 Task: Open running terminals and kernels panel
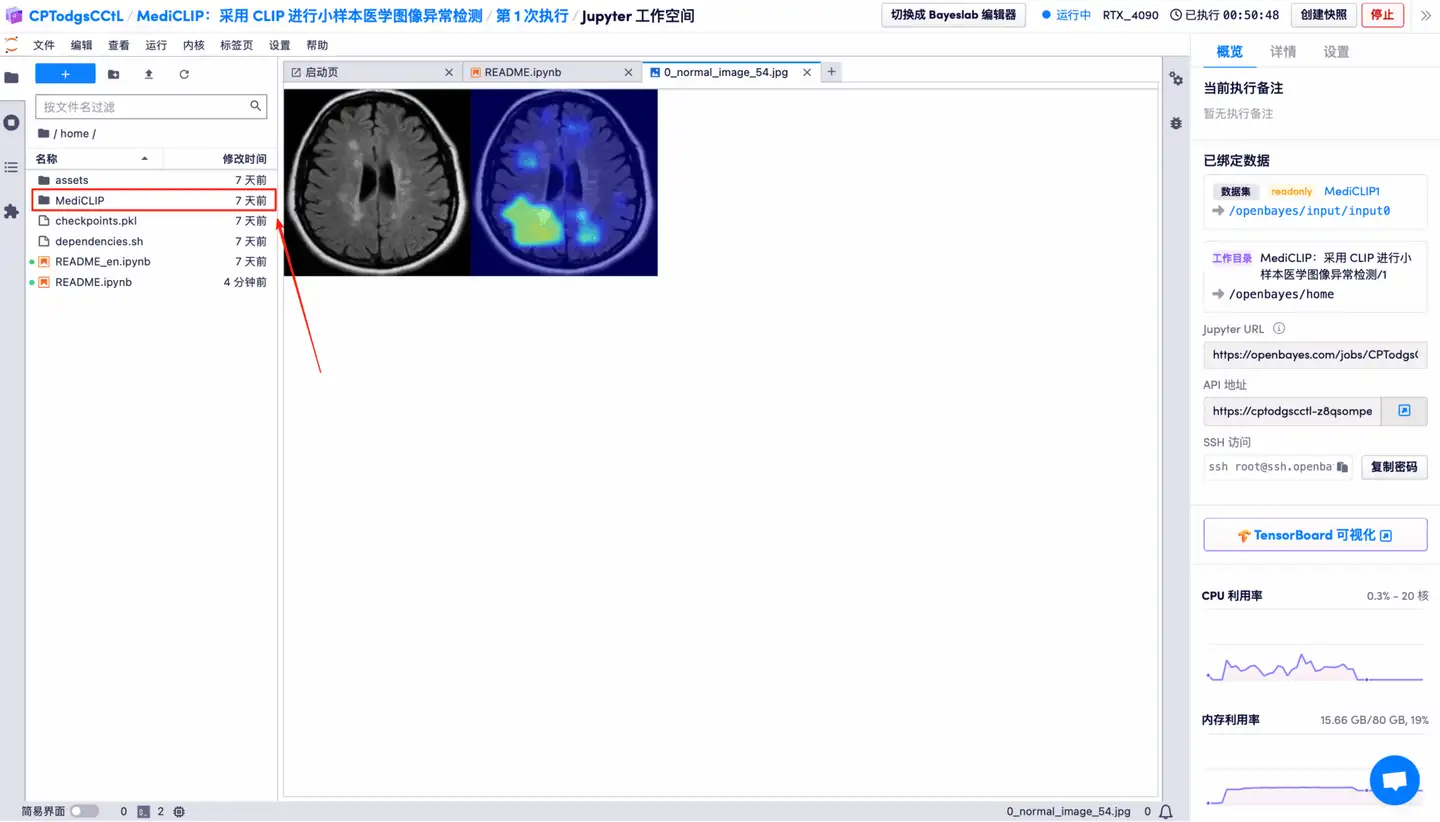[12, 122]
